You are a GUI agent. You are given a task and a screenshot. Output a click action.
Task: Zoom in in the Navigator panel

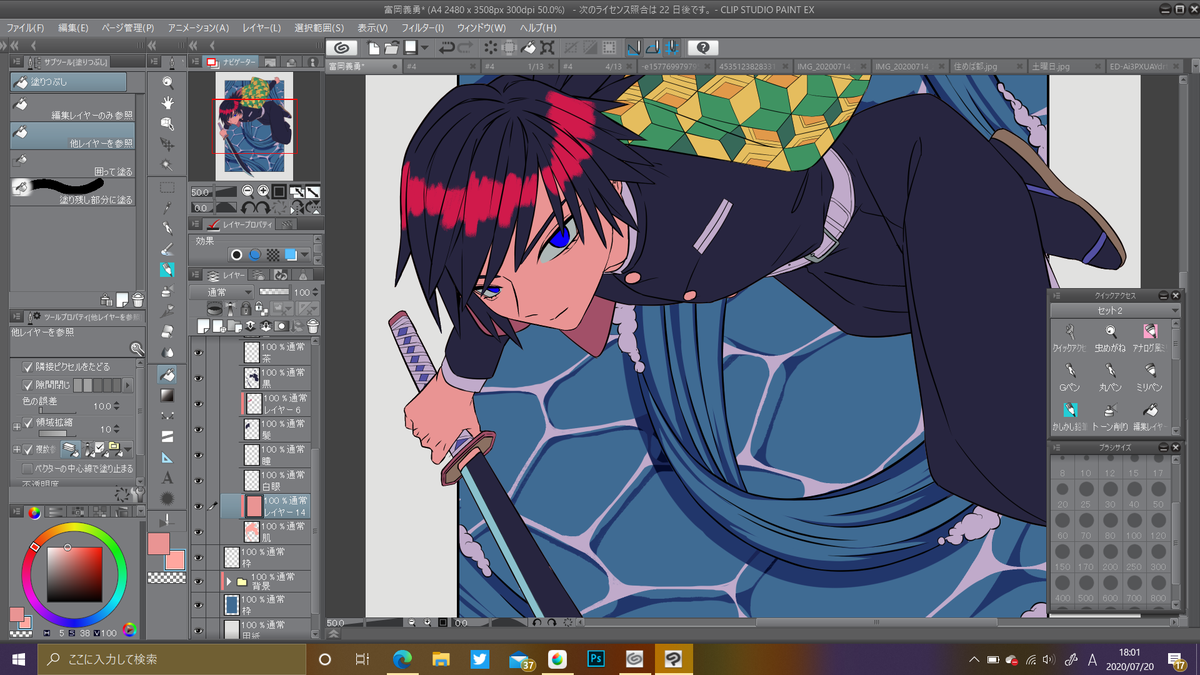coord(263,191)
